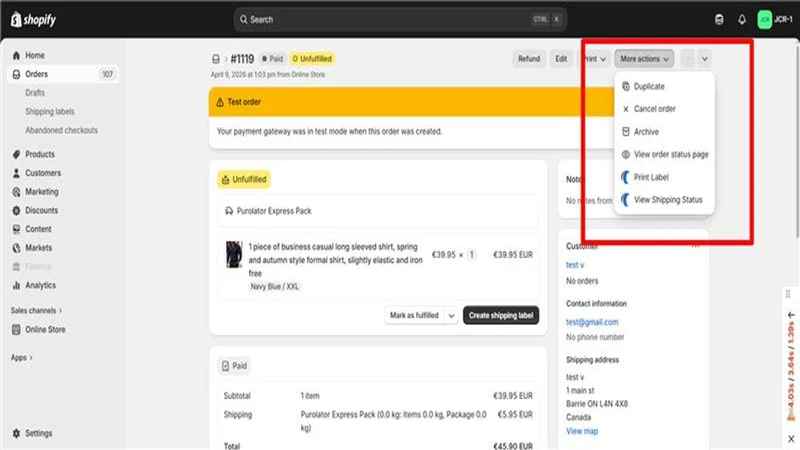Click the Marketing target icon

(x=16, y=192)
